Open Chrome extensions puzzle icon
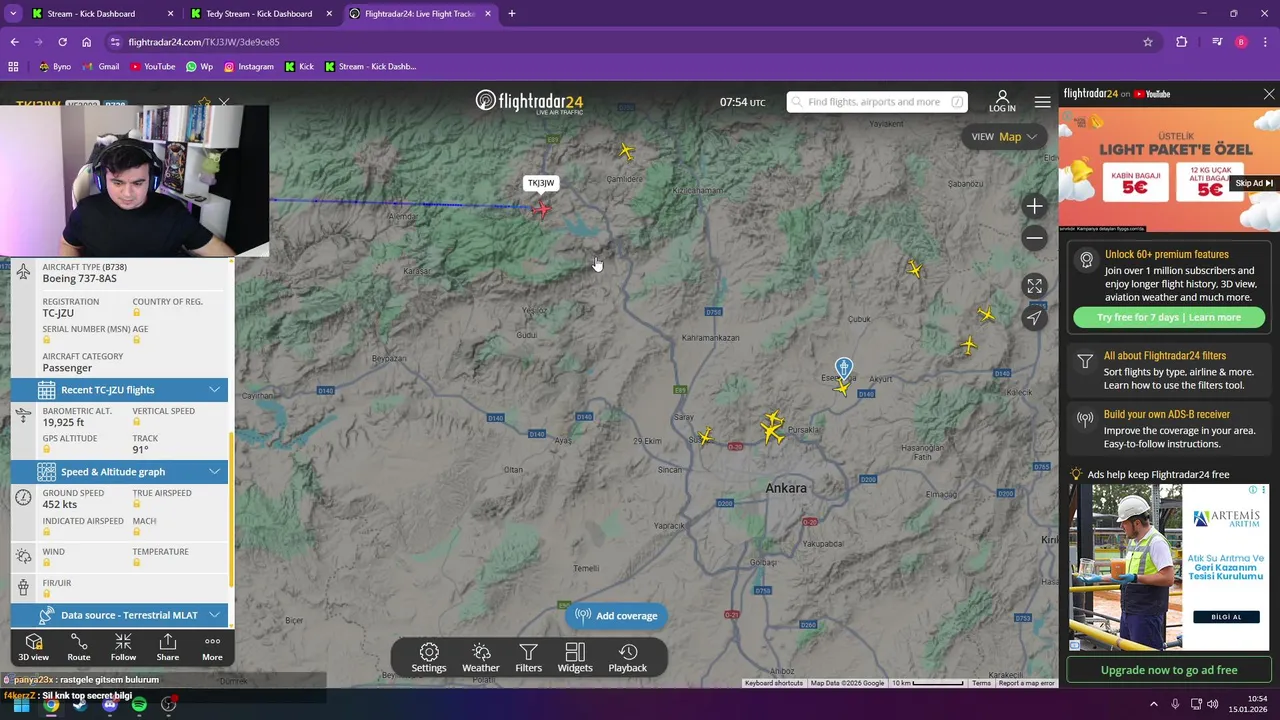Image resolution: width=1280 pixels, height=720 pixels. pyautogui.click(x=1181, y=42)
